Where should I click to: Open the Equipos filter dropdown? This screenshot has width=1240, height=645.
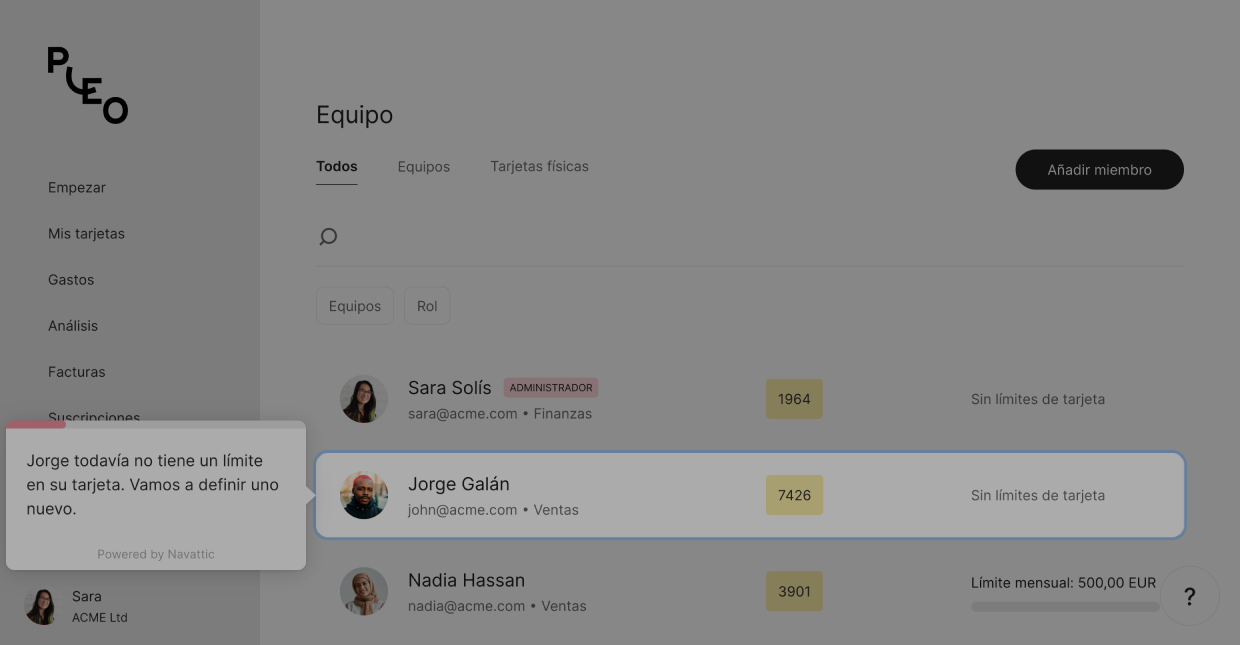point(355,306)
